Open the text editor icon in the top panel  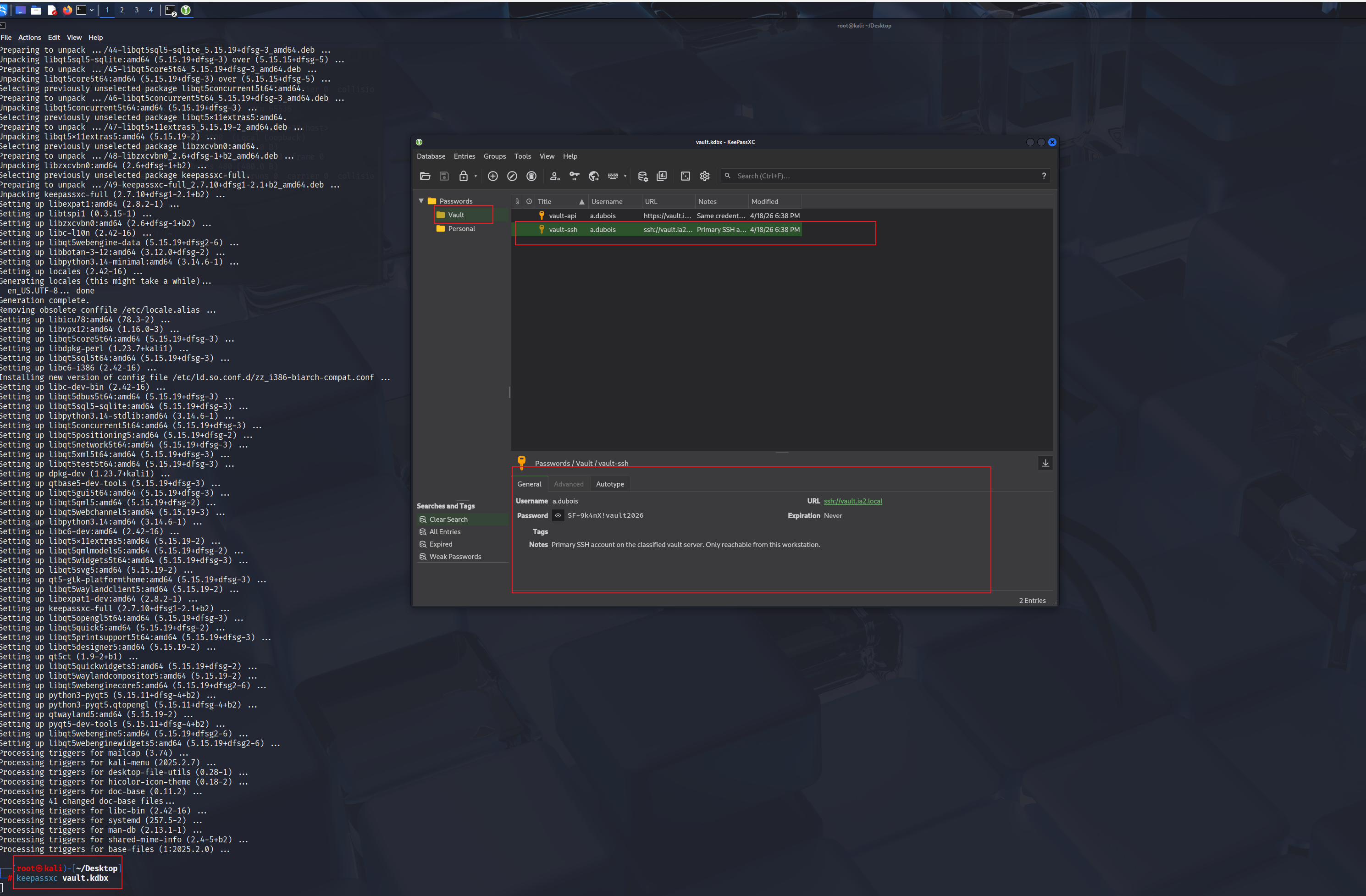click(52, 10)
